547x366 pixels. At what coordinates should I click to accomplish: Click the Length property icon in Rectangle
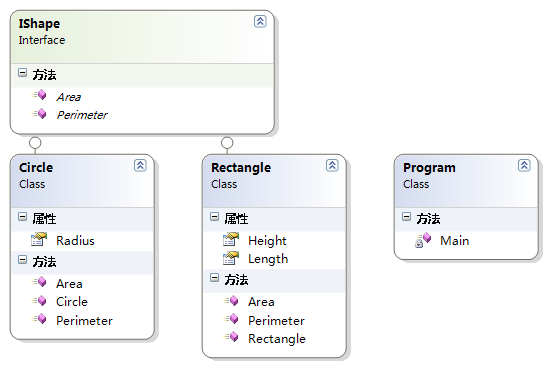[x=231, y=258]
